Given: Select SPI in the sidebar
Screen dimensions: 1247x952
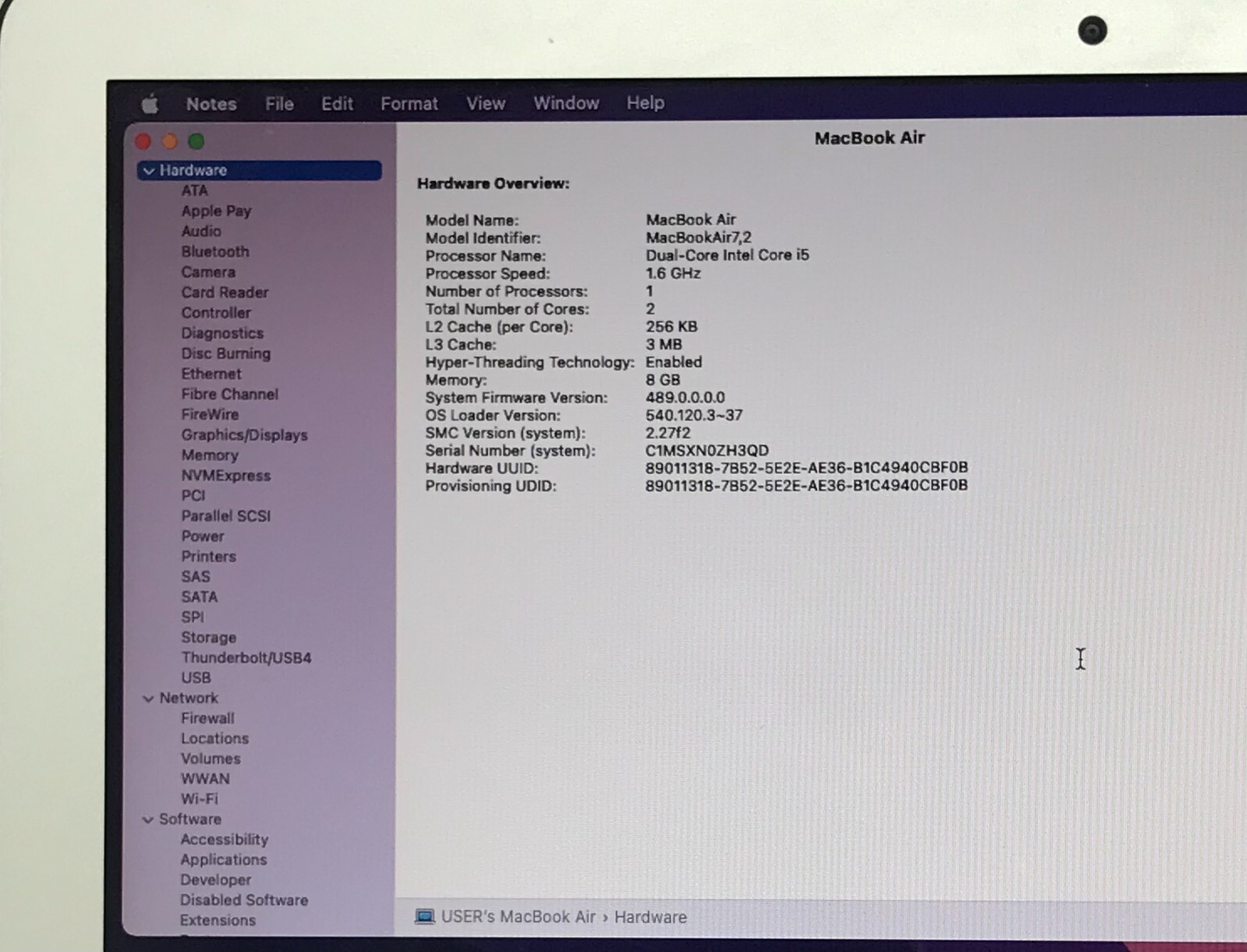Looking at the screenshot, I should (193, 618).
